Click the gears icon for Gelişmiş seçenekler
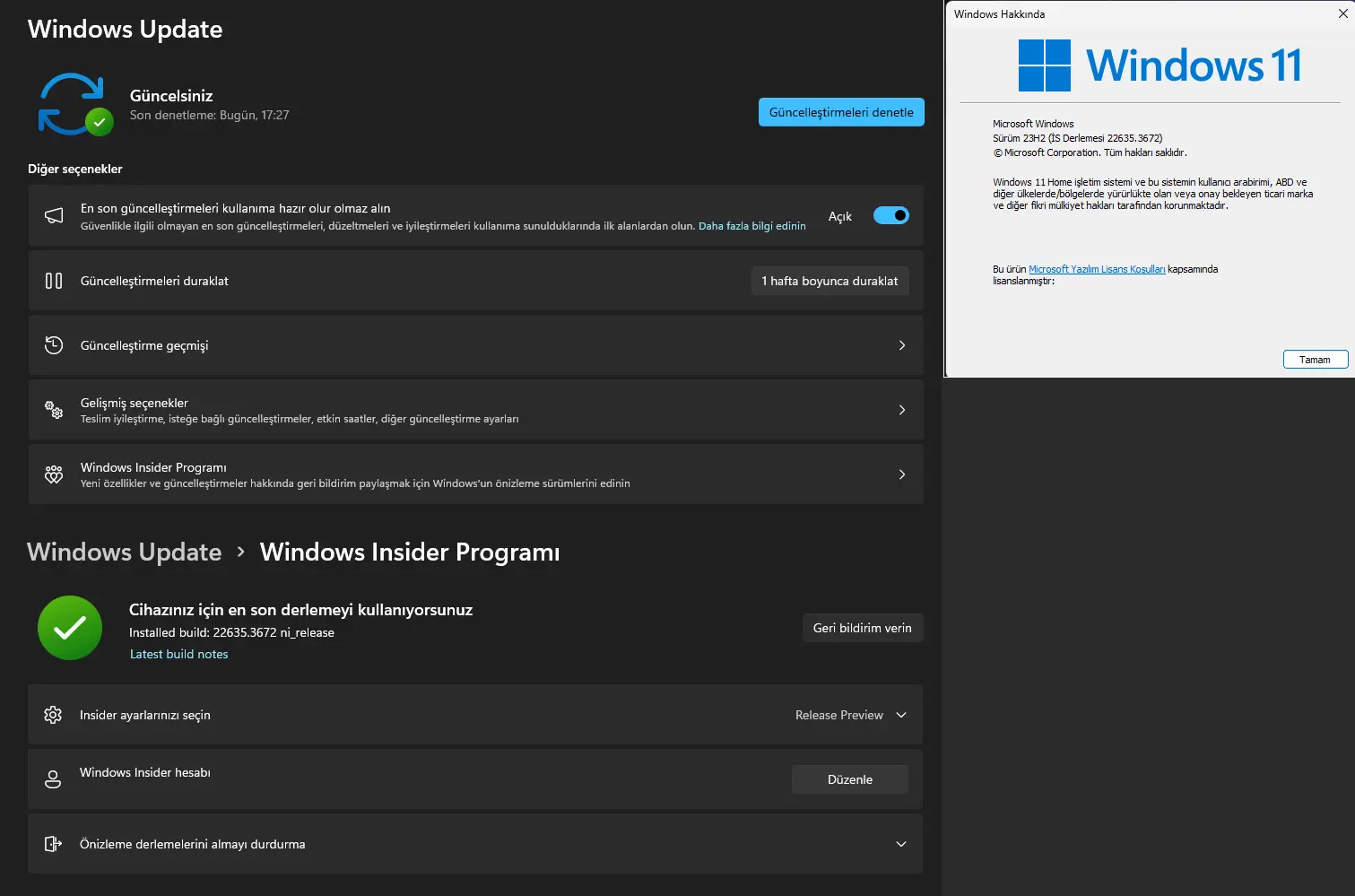This screenshot has height=896, width=1355. pos(54,410)
